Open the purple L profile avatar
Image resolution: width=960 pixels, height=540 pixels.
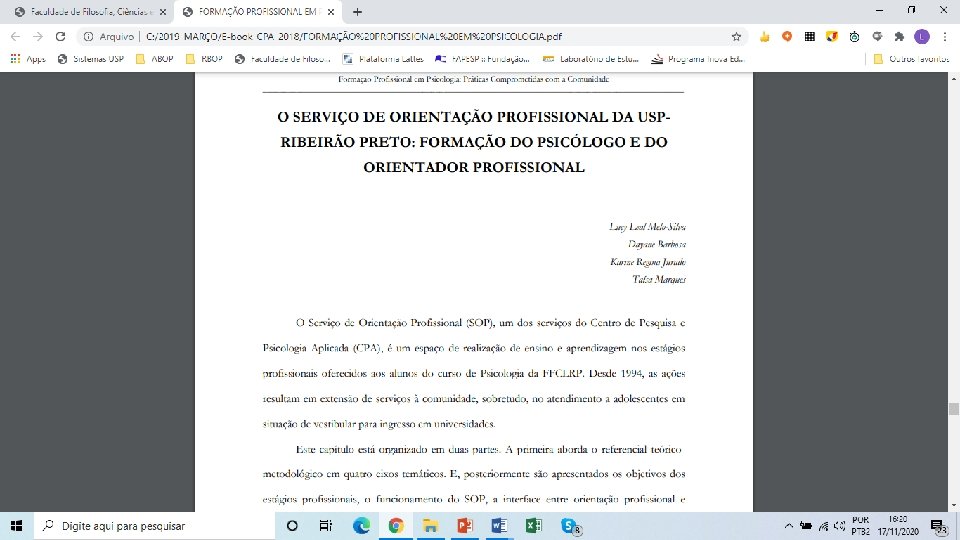pyautogui.click(x=921, y=37)
